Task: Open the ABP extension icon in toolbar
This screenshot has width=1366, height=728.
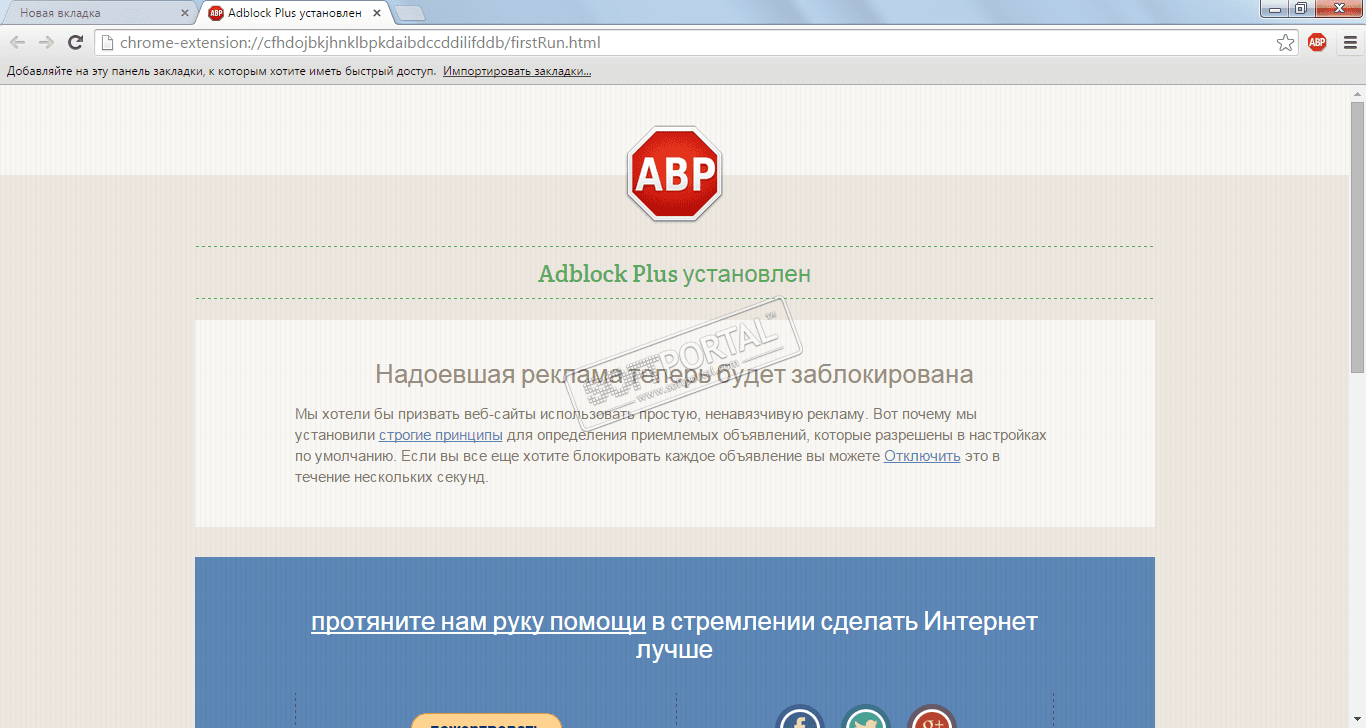Action: coord(1317,43)
